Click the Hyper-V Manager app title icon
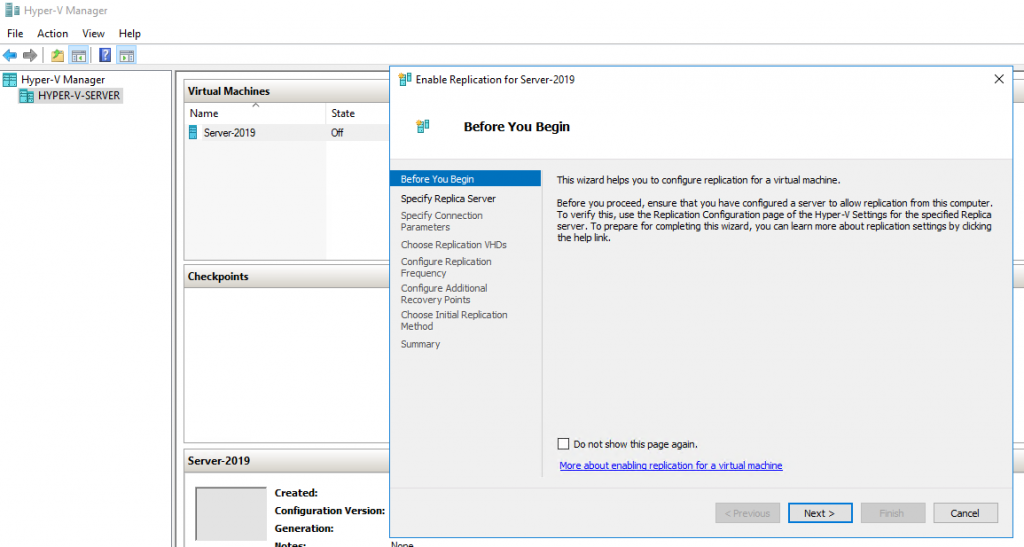Screen dimensions: 1024x547 coord(12,10)
